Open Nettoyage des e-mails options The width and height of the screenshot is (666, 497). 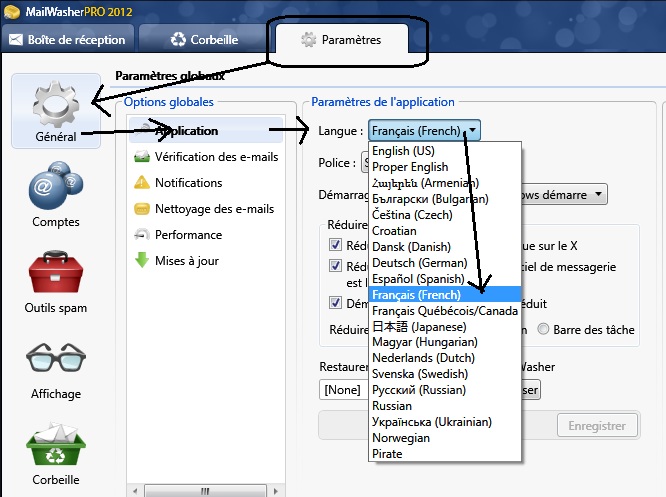pos(206,209)
